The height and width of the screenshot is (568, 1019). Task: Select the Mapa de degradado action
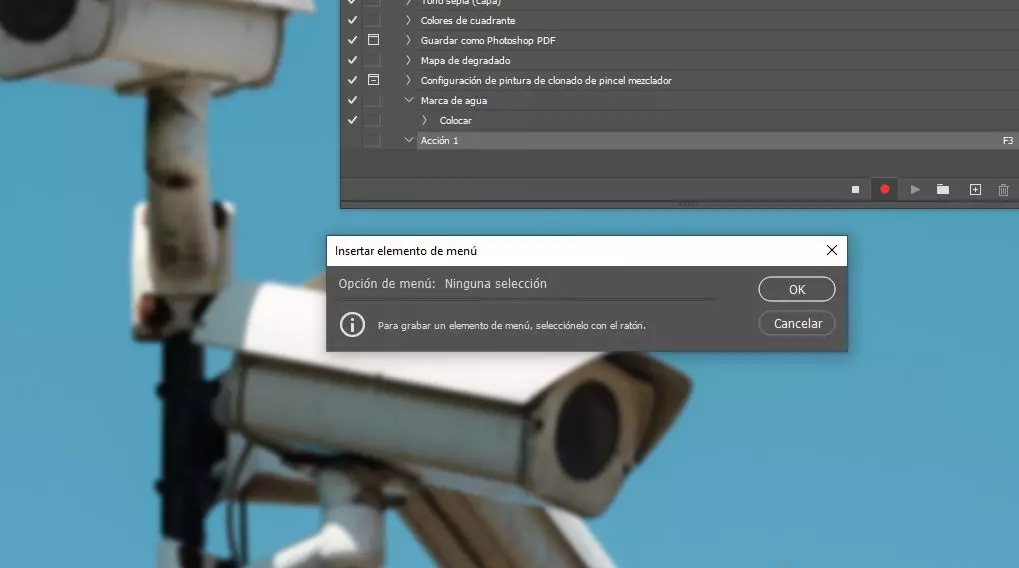[x=465, y=60]
